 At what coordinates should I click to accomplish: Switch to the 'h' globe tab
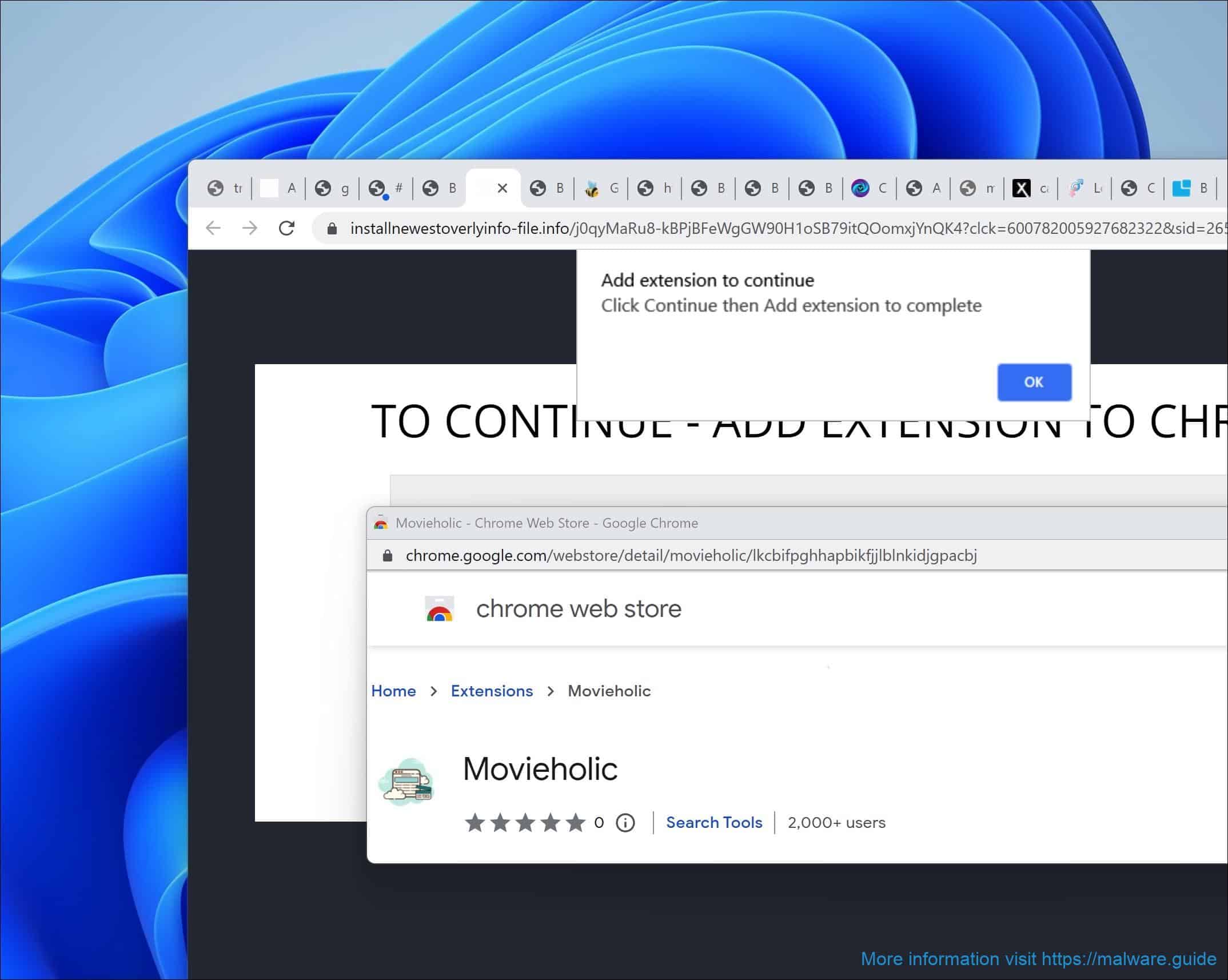pos(655,188)
